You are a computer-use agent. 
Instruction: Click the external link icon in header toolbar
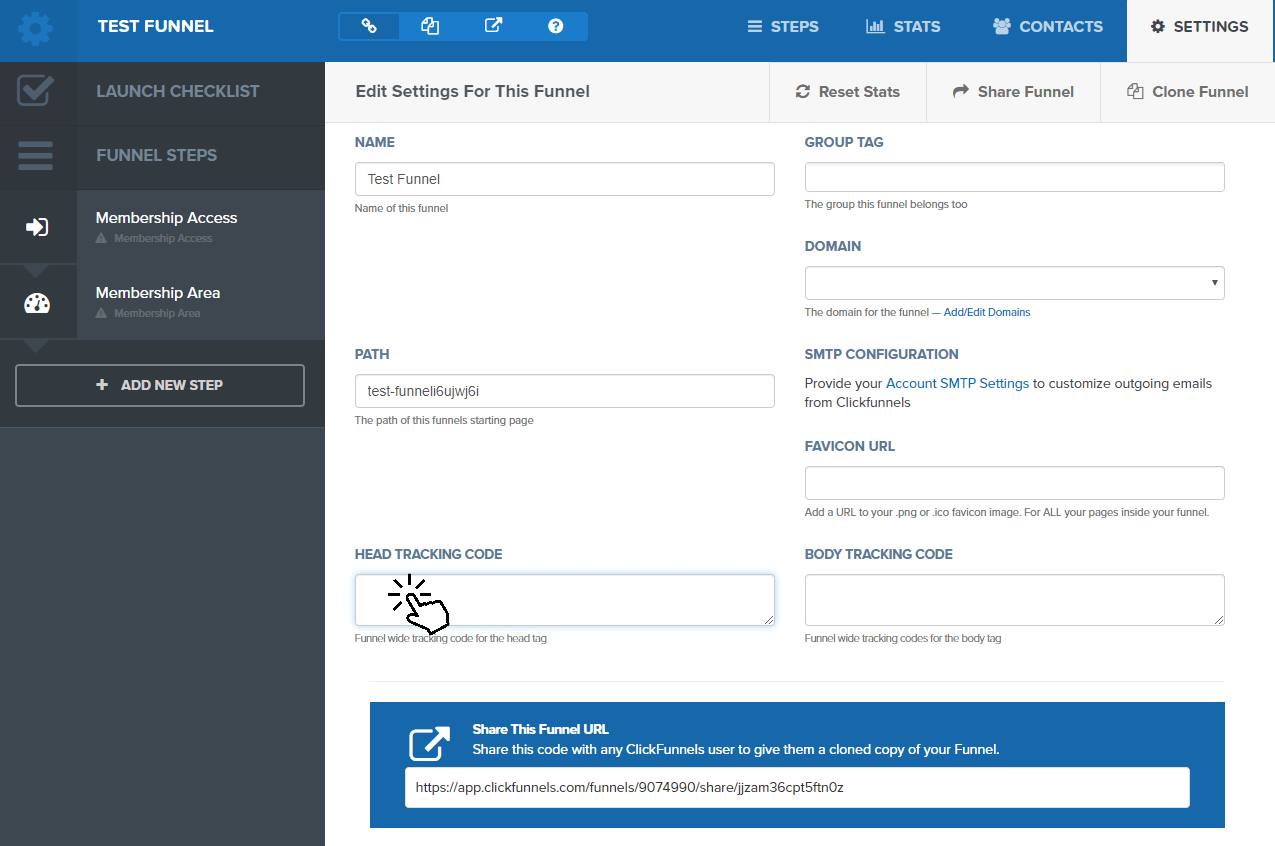pos(493,26)
